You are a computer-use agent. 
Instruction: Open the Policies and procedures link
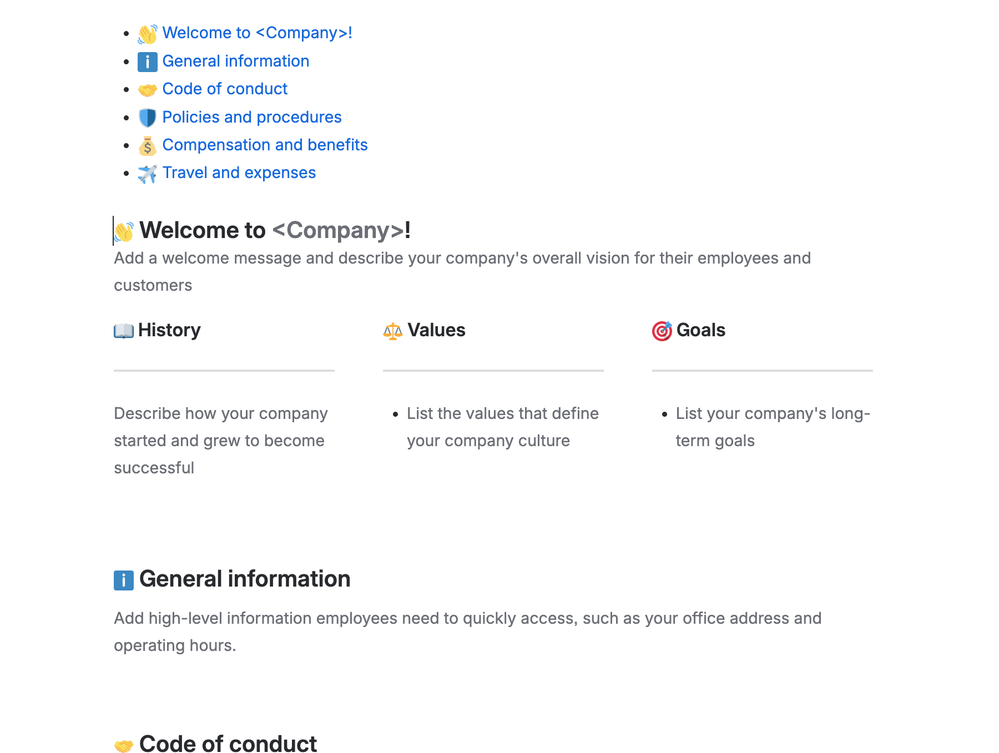(x=252, y=117)
